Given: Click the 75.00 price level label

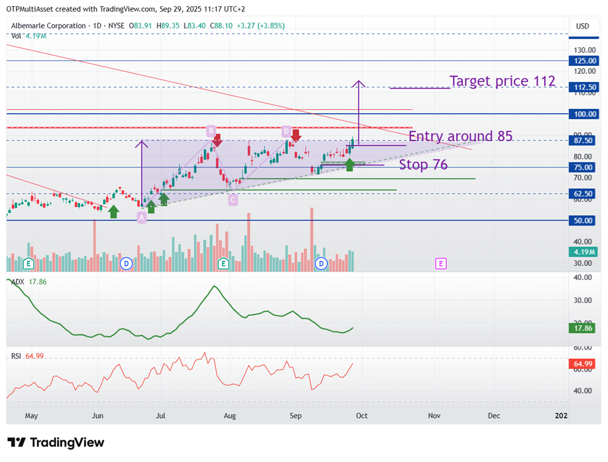Looking at the screenshot, I should [582, 167].
